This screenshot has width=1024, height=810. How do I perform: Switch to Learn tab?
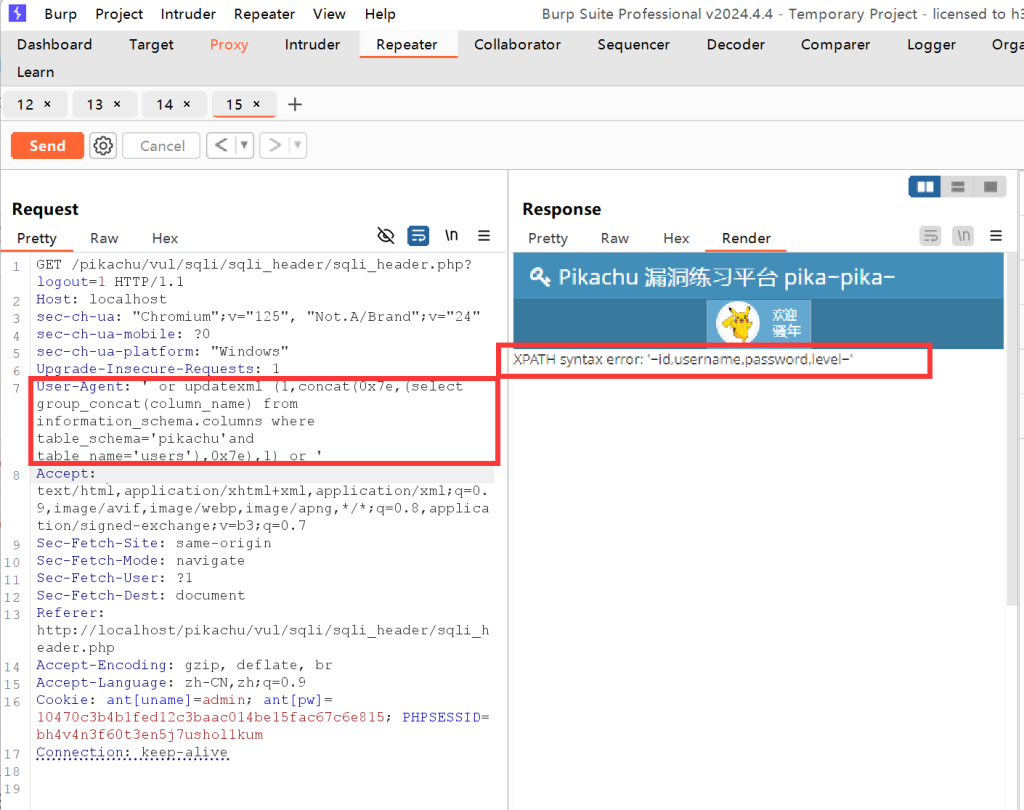tap(35, 72)
